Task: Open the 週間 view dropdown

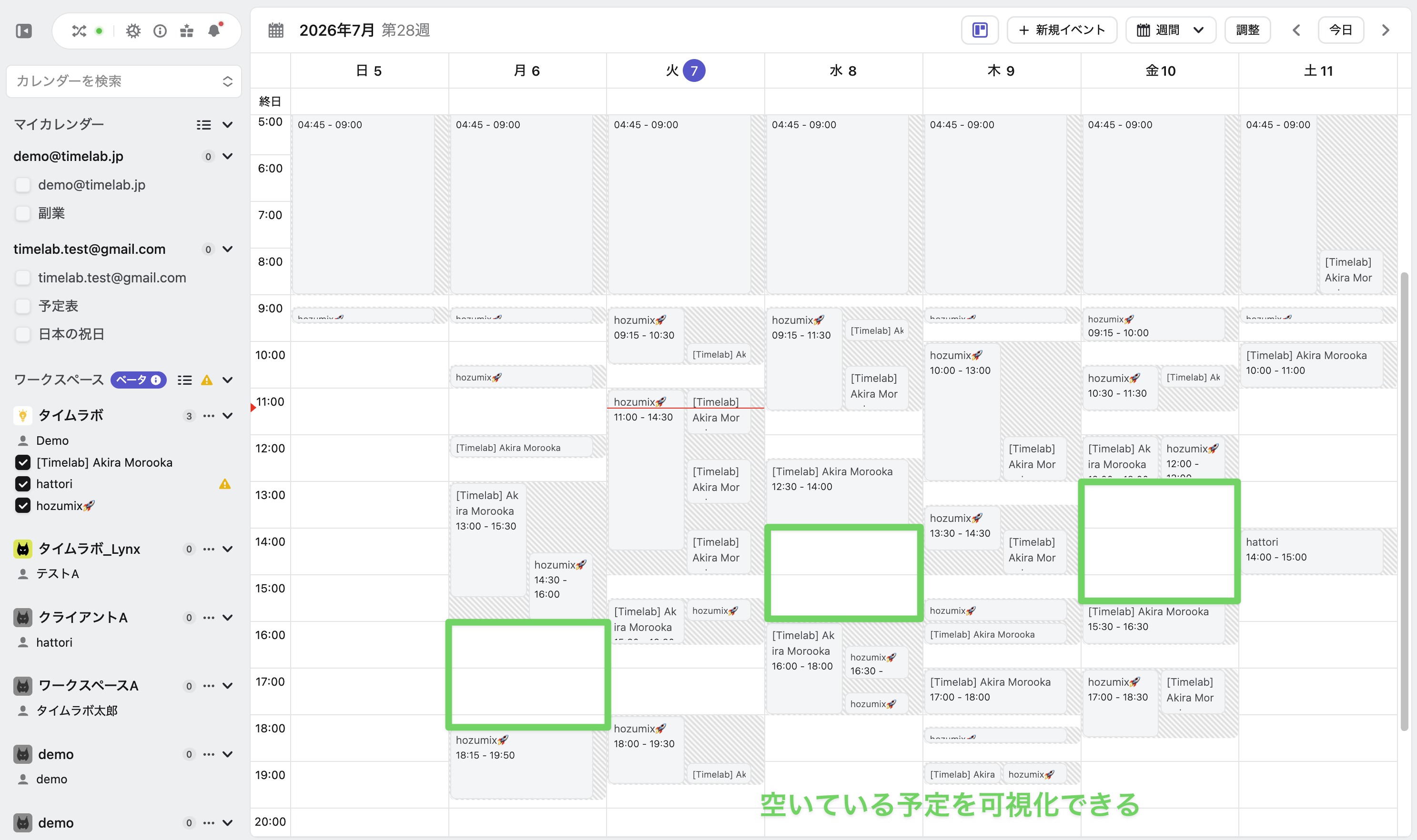Action: 1171,30
